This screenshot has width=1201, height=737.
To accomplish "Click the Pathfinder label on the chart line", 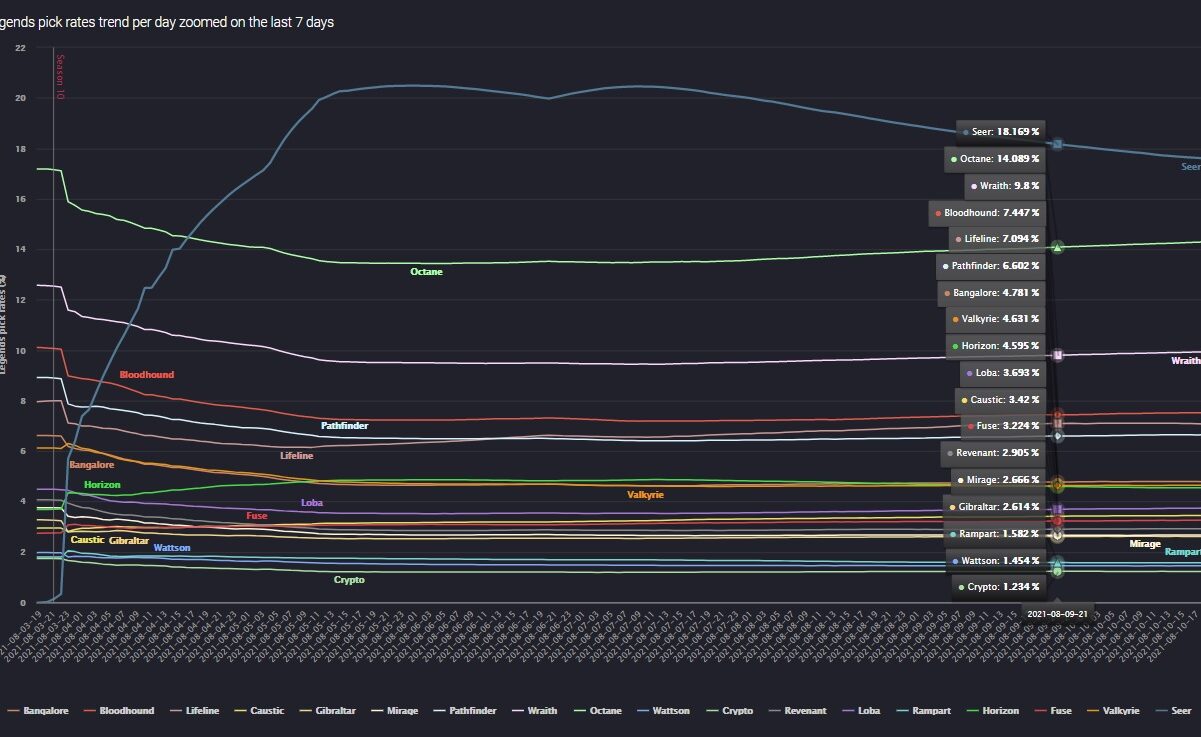I will 344,426.
